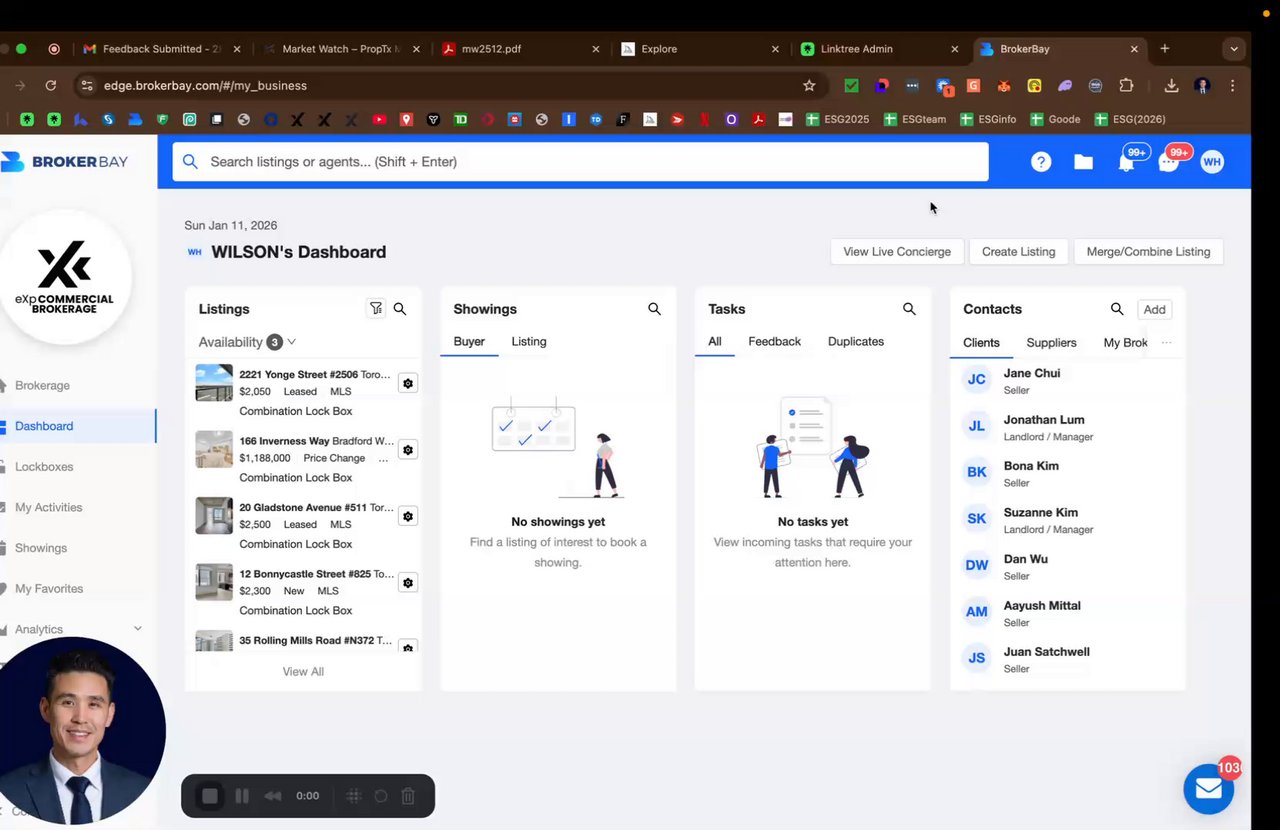This screenshot has height=830, width=1280.
Task: Click the search icon in Contacts panel
Action: coord(1117,309)
